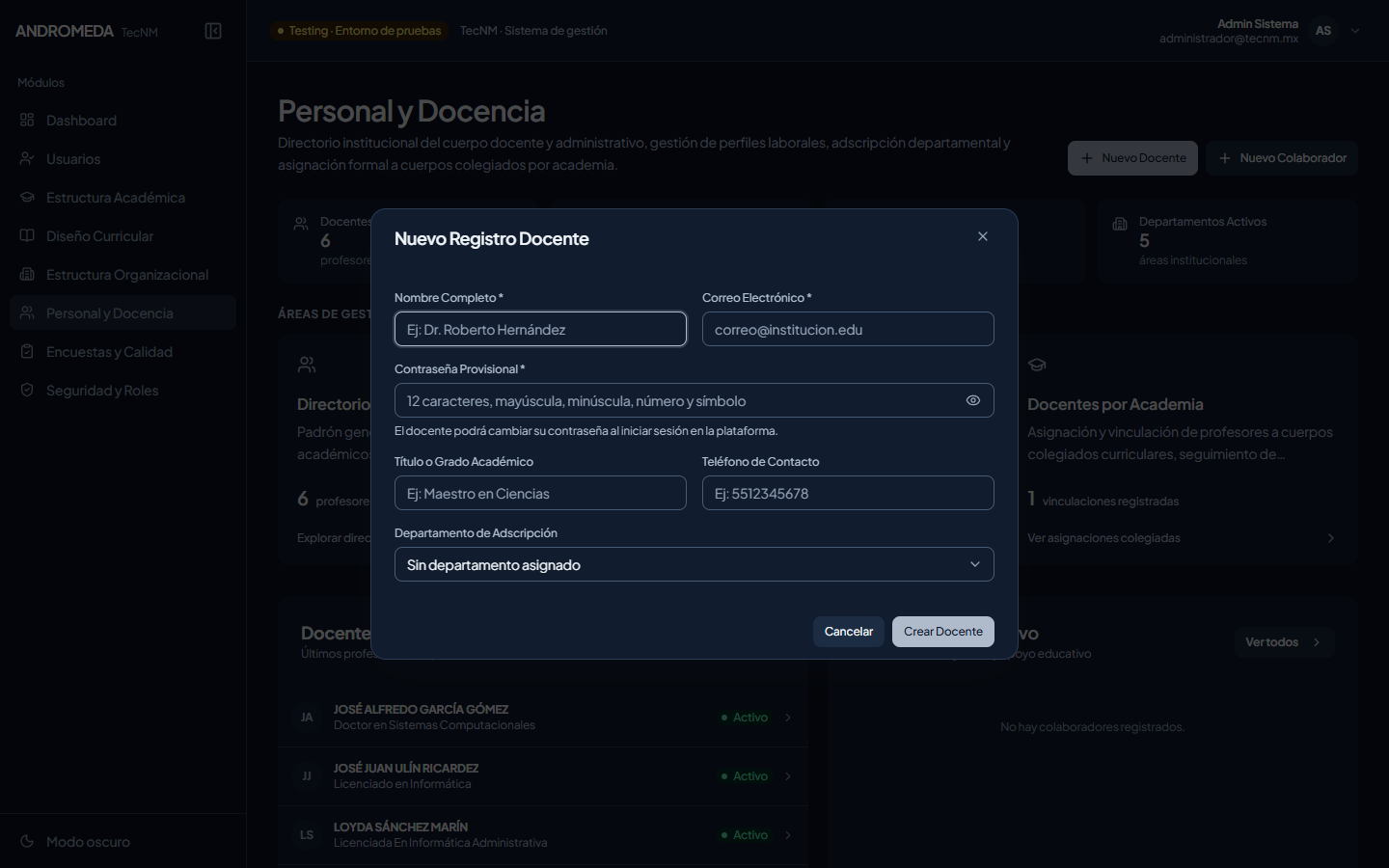This screenshot has height=868, width=1389.
Task: Click Estructura Organizacional icon in sidebar
Action: pyautogui.click(x=27, y=275)
